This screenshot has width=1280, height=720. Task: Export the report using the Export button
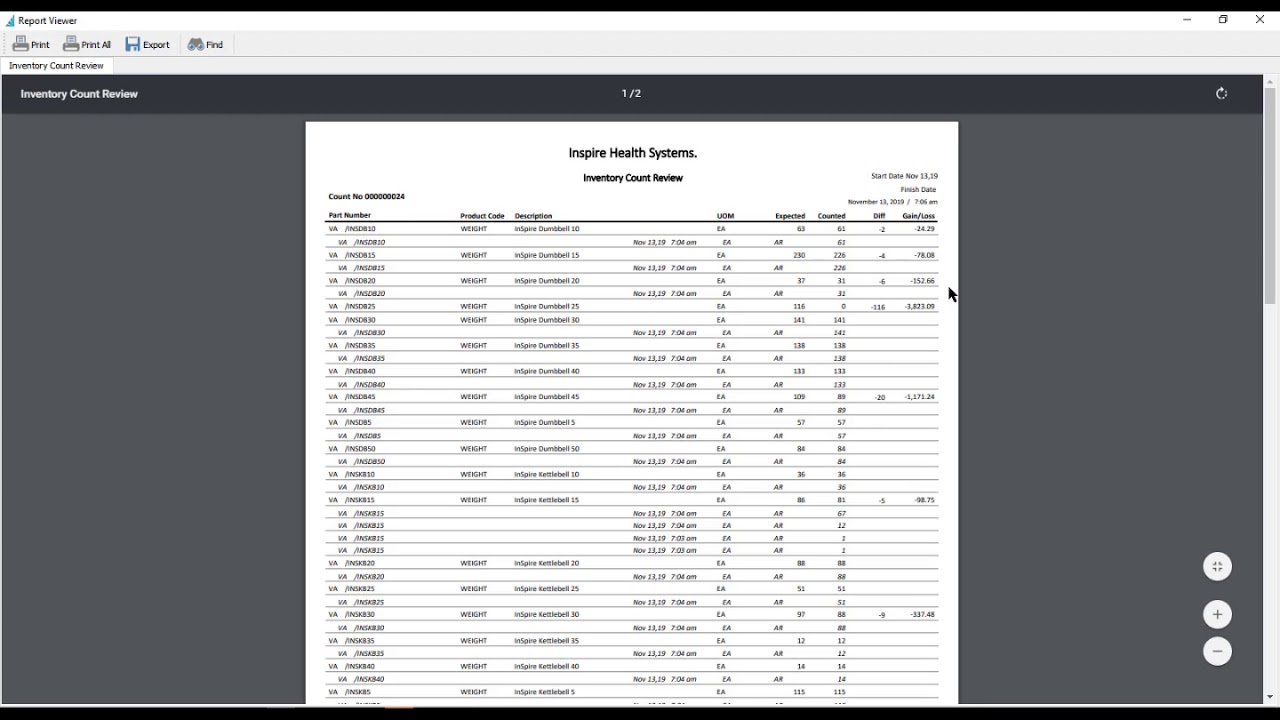coord(148,44)
